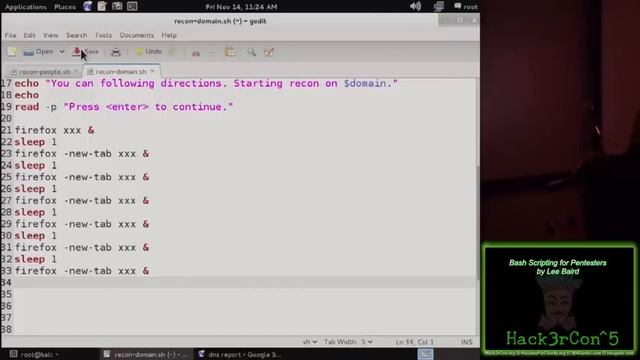Click line 21 firefox xxx &
The height and width of the screenshot is (360, 640).
[54, 131]
